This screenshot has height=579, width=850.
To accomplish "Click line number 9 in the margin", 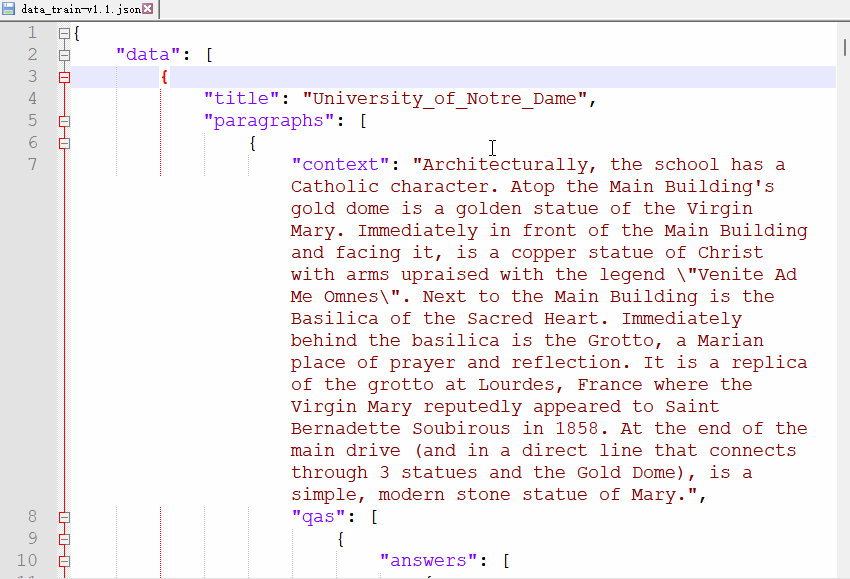I will coord(33,538).
